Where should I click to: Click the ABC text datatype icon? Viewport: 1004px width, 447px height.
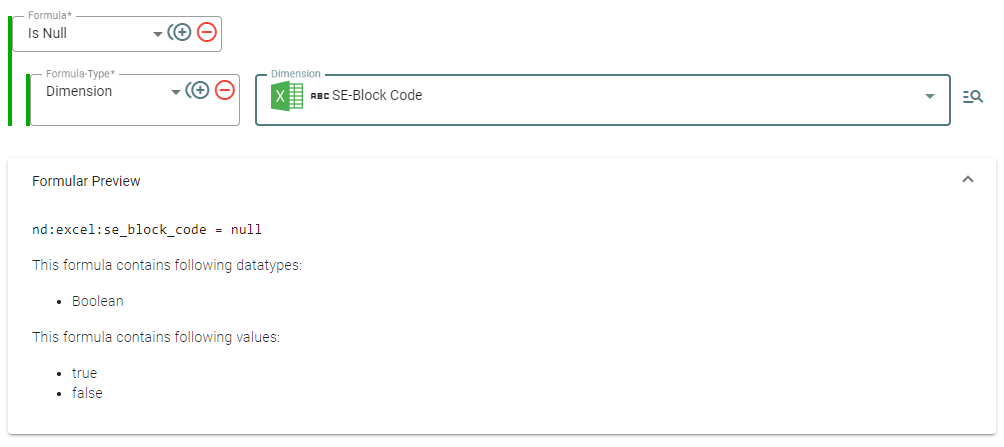[x=320, y=96]
